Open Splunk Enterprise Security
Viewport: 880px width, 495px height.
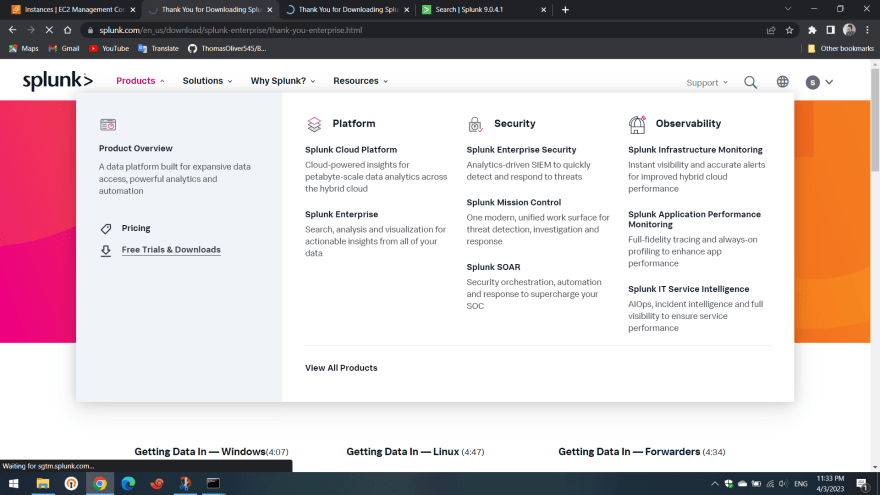coord(521,150)
